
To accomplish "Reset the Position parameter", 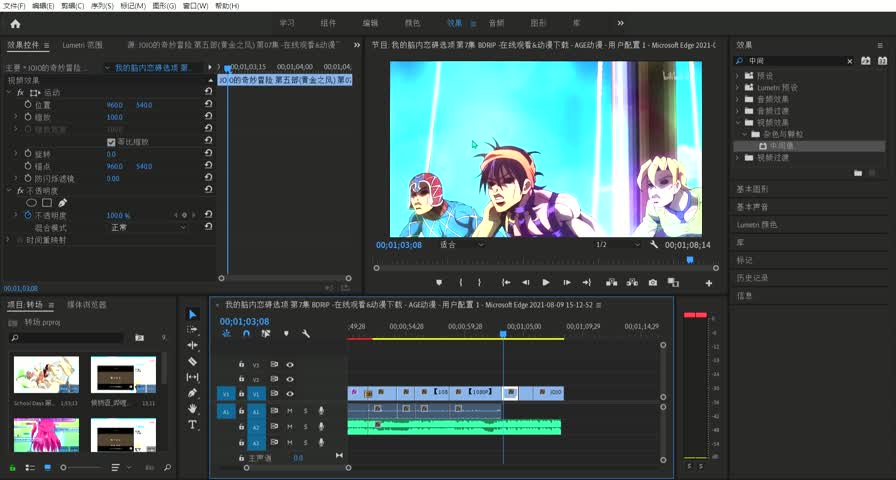I will click(x=209, y=105).
